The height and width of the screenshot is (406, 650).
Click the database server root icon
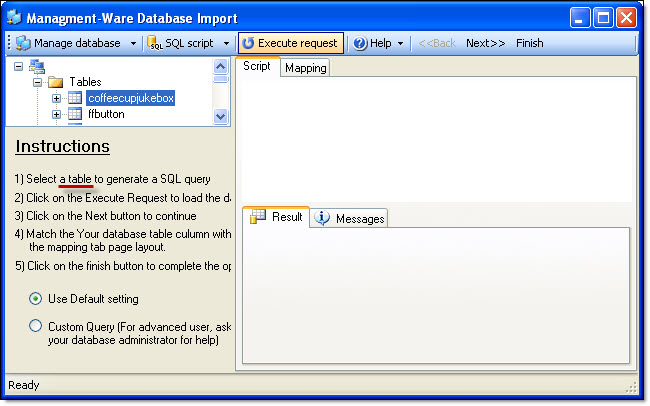point(36,66)
